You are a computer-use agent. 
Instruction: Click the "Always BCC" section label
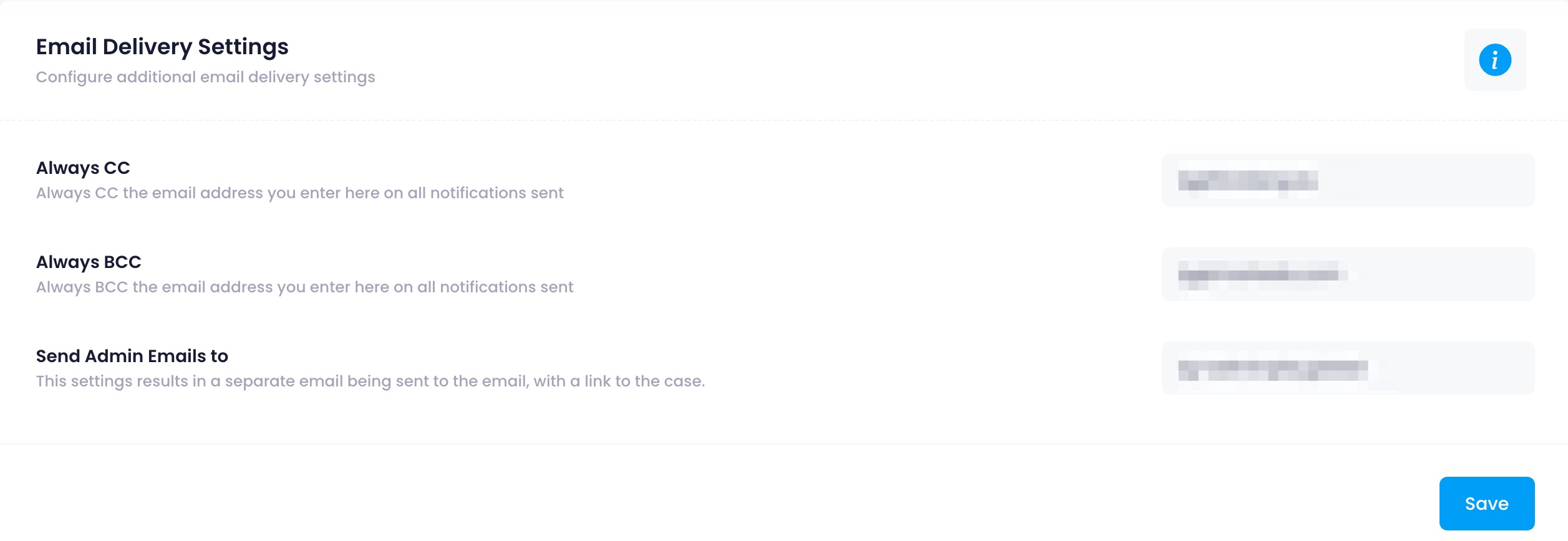tap(89, 262)
